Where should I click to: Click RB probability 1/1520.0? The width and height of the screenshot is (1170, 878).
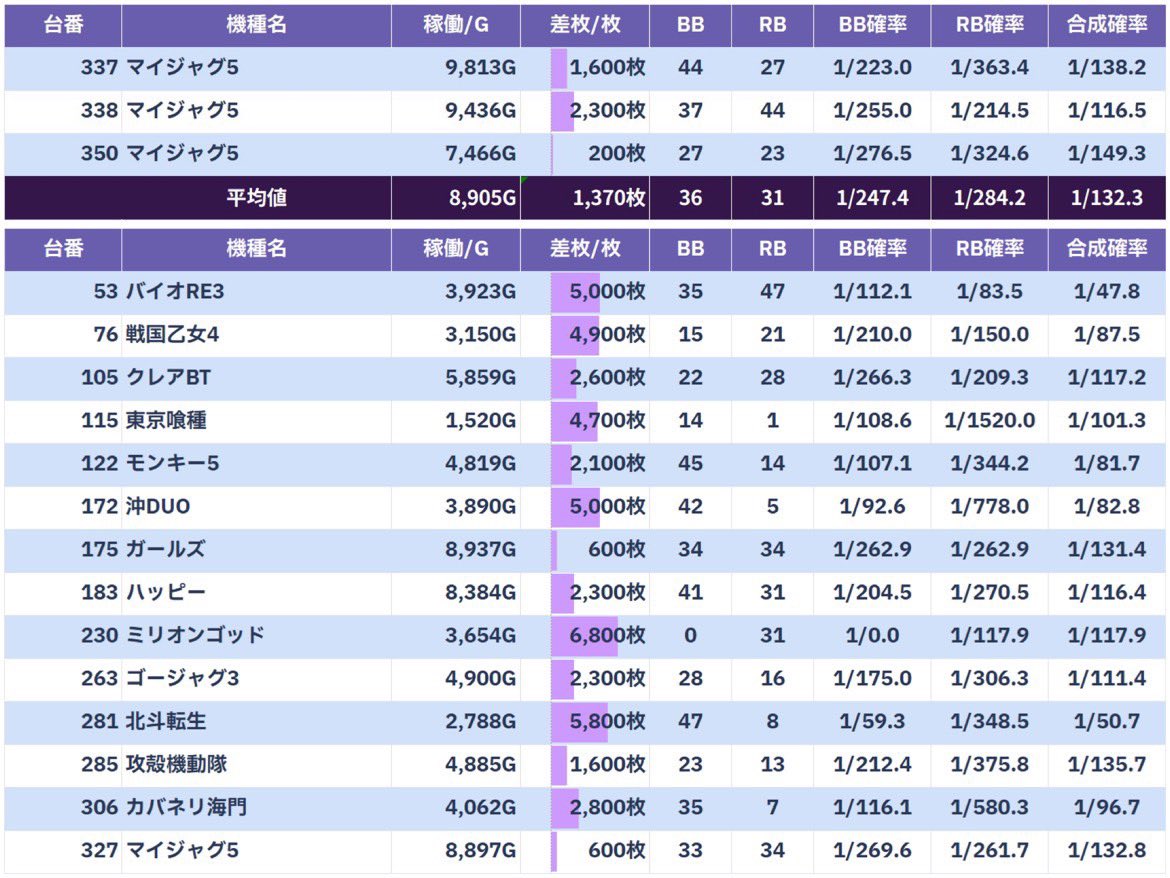[x=989, y=421]
